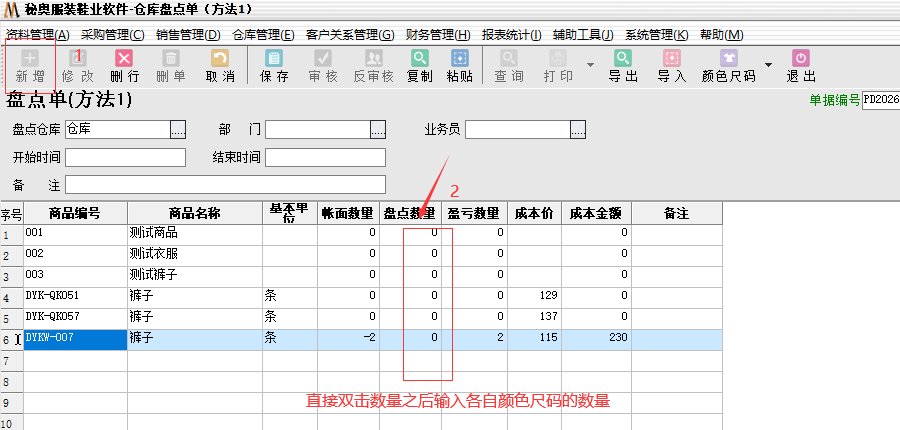The width and height of the screenshot is (900, 430).
Task: Open the 颜色尺码 (Color size) tool
Action: pos(728,66)
